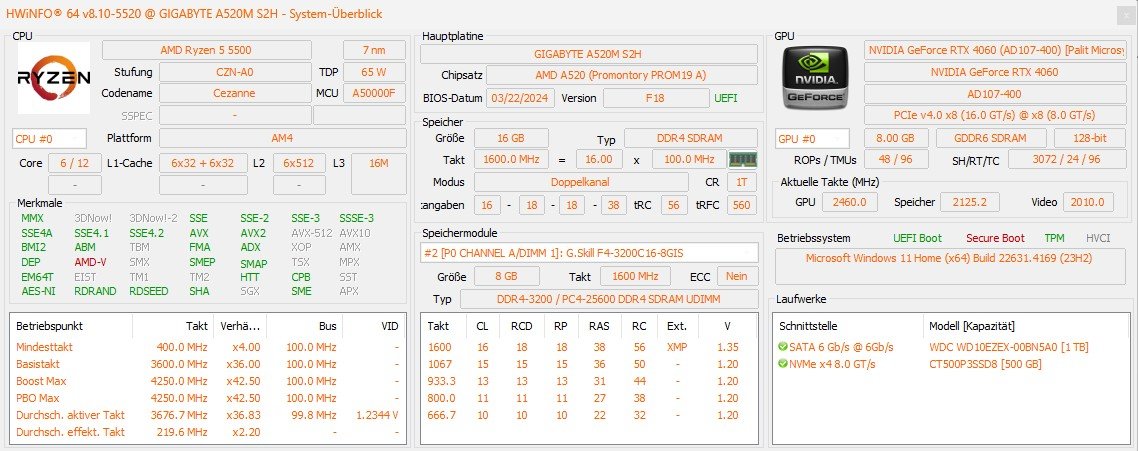Click the 7 nm process field

coord(374,50)
